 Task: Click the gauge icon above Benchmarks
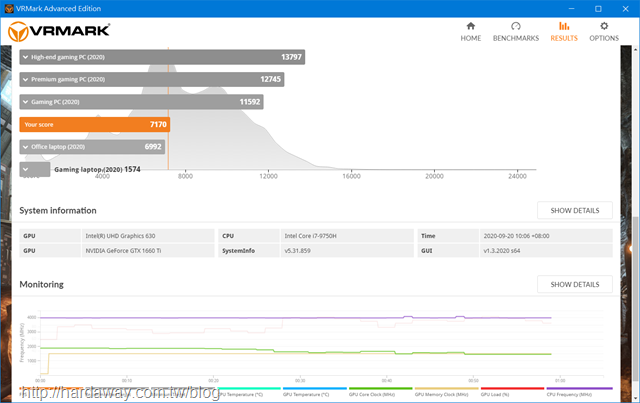tap(516, 26)
